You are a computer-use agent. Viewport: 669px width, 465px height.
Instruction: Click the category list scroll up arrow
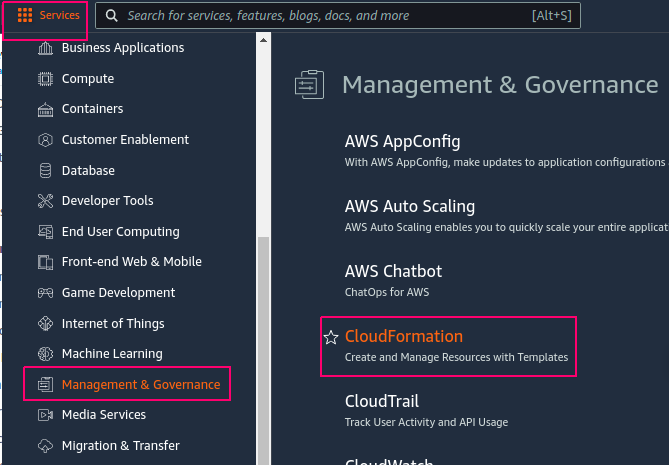[x=264, y=40]
